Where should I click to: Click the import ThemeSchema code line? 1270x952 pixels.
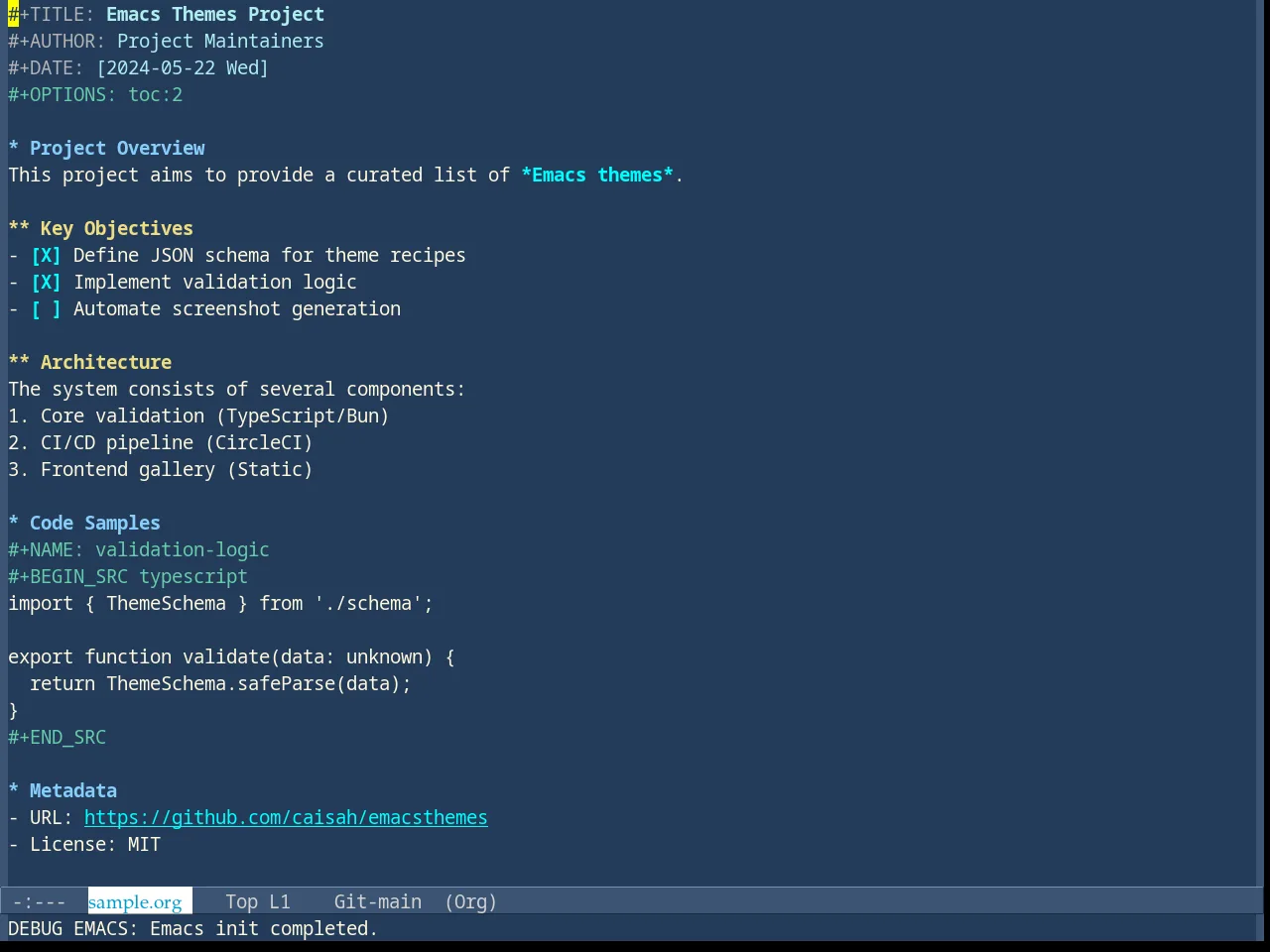click(x=220, y=604)
